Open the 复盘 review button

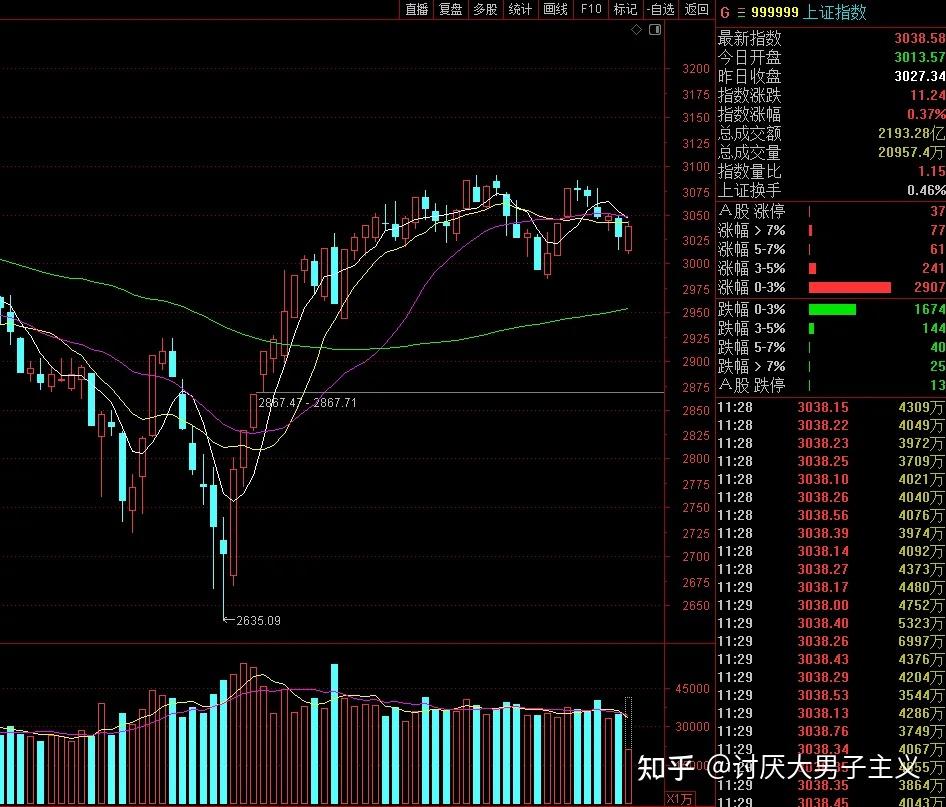coord(451,9)
